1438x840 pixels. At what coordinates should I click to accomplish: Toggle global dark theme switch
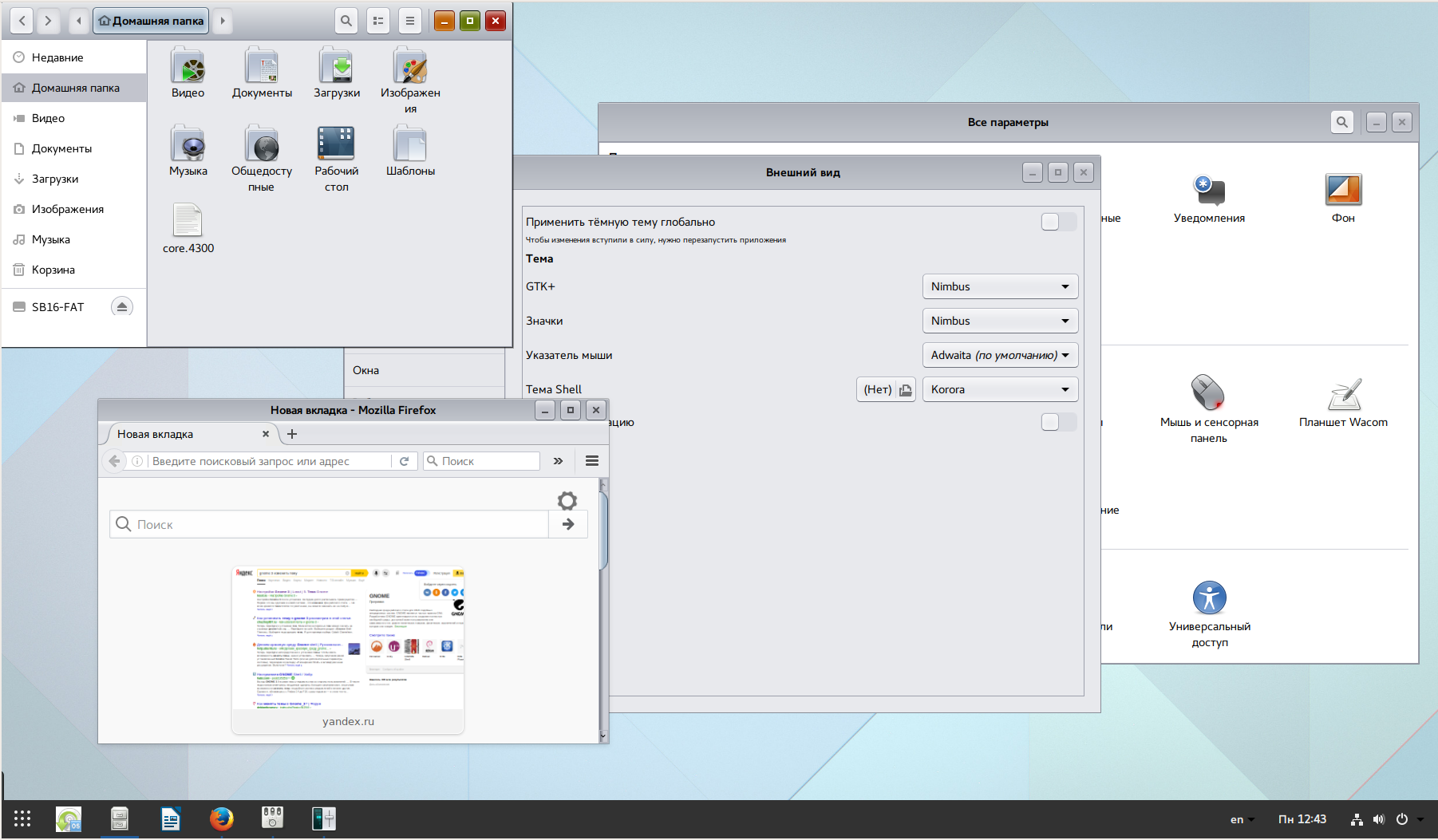click(x=1058, y=222)
